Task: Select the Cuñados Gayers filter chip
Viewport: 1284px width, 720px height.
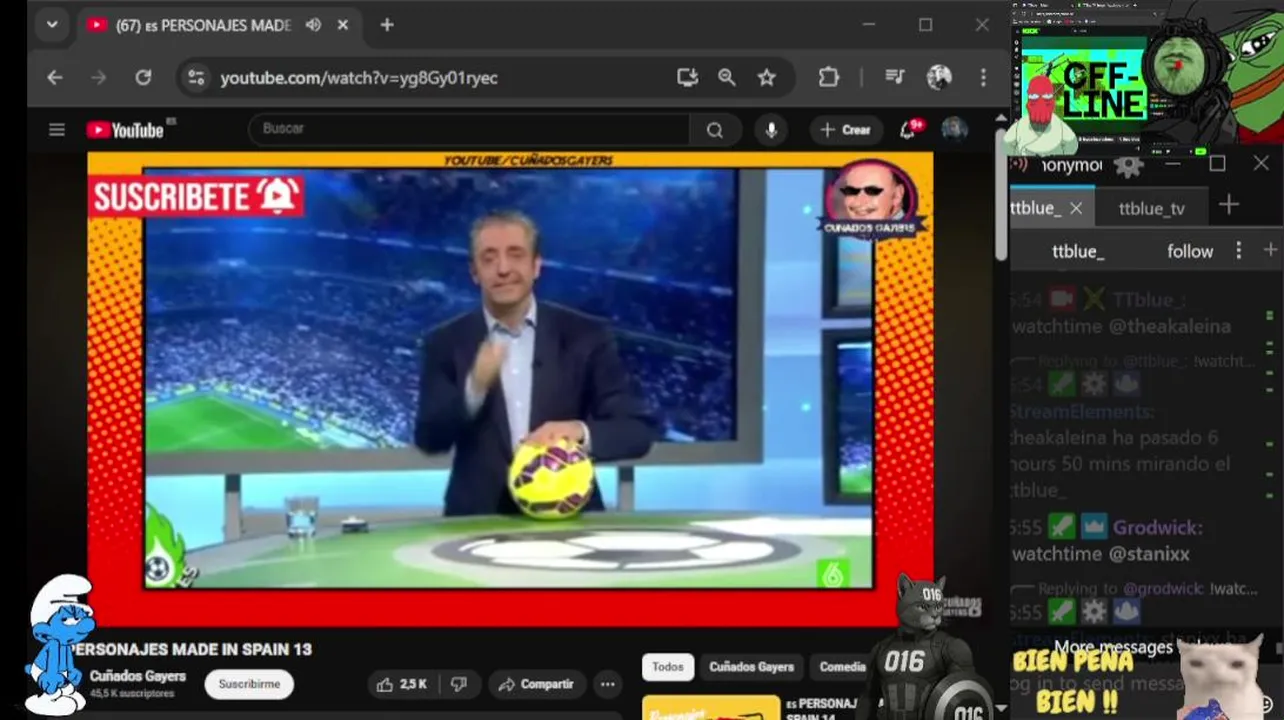Action: coord(751,667)
